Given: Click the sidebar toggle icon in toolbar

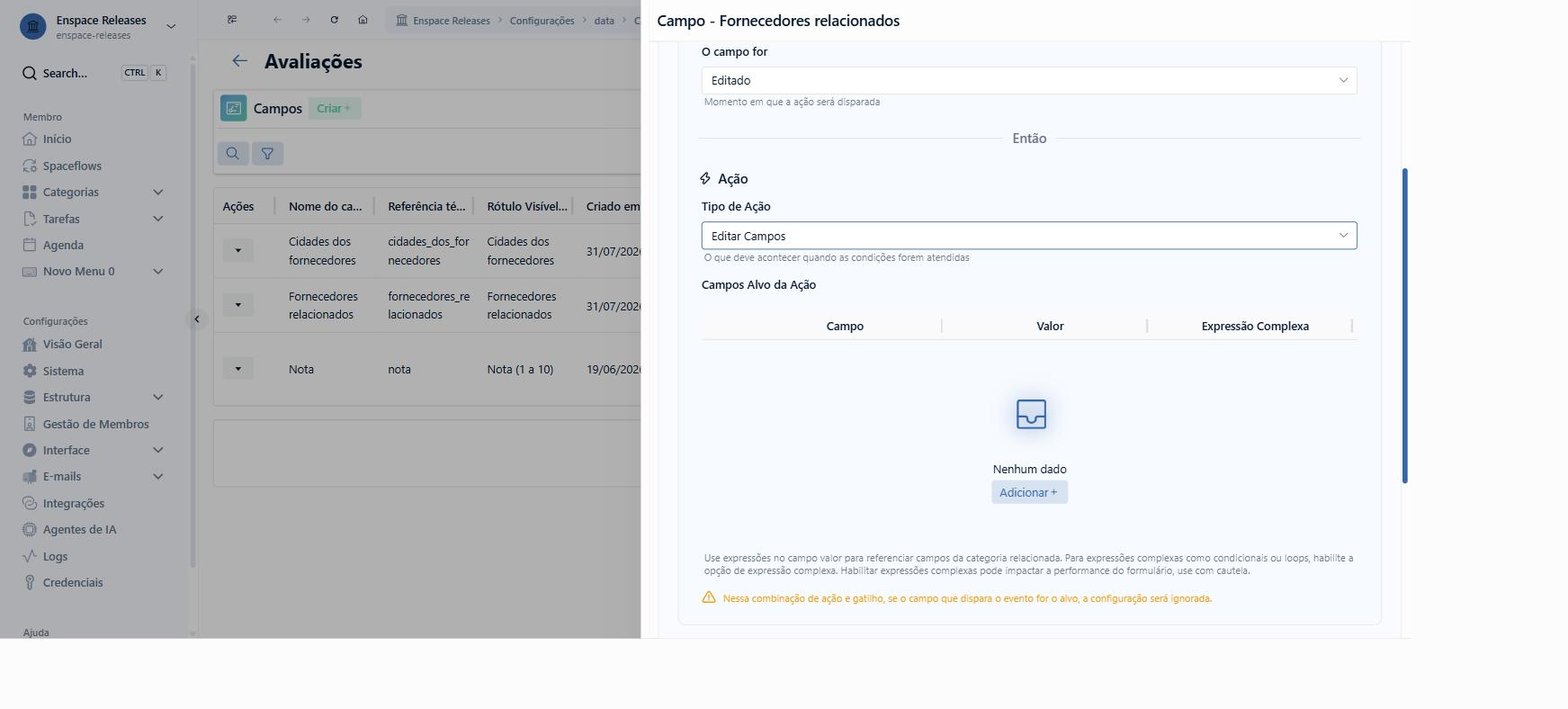Looking at the screenshot, I should coord(232,20).
